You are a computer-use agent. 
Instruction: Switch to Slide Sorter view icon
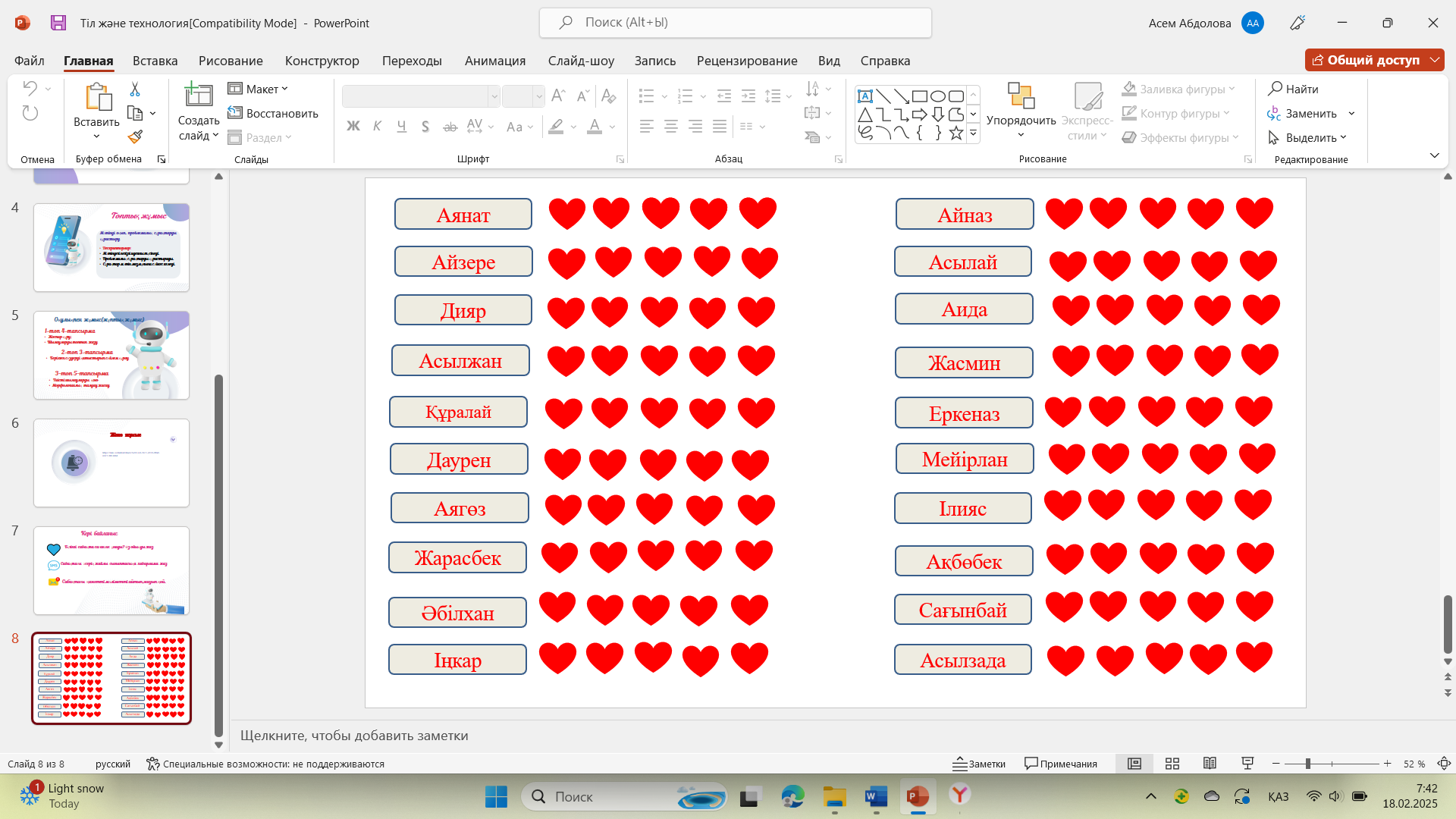click(x=1172, y=764)
